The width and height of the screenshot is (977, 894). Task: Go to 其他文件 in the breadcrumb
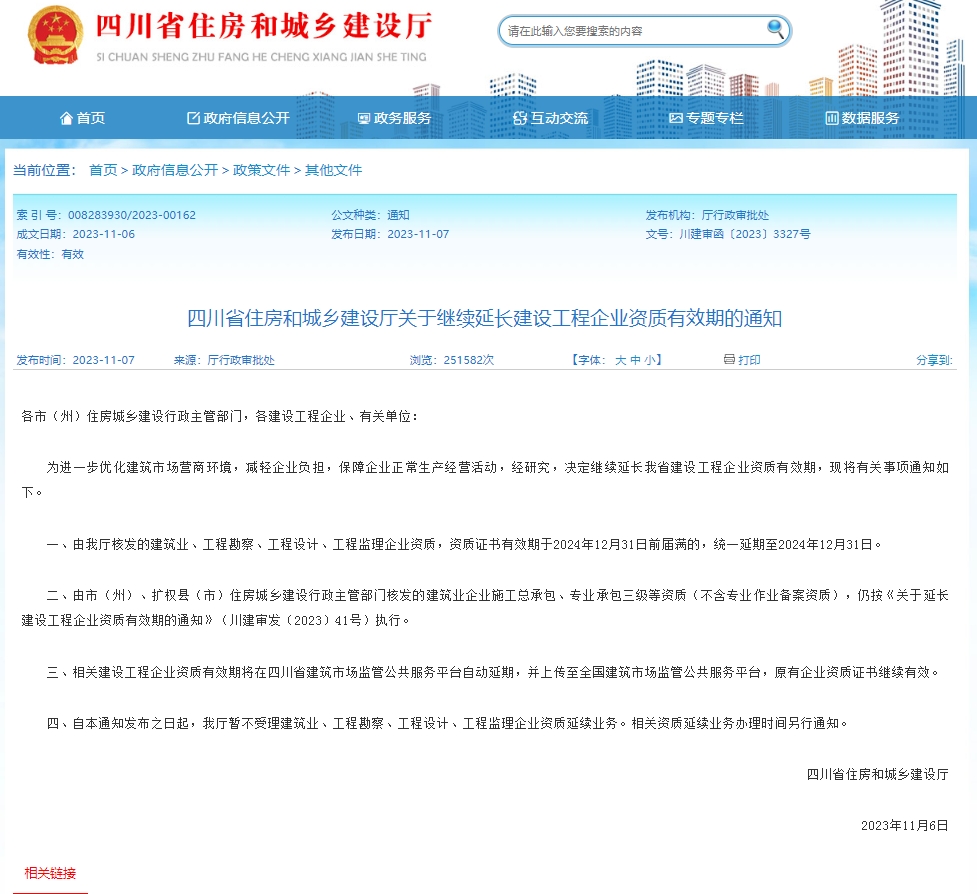coord(333,170)
